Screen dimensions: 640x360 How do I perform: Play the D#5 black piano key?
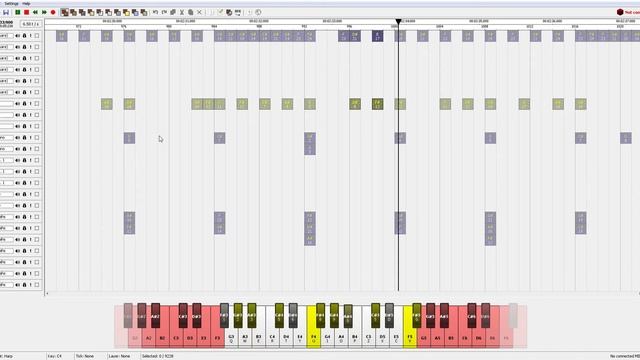click(389, 315)
